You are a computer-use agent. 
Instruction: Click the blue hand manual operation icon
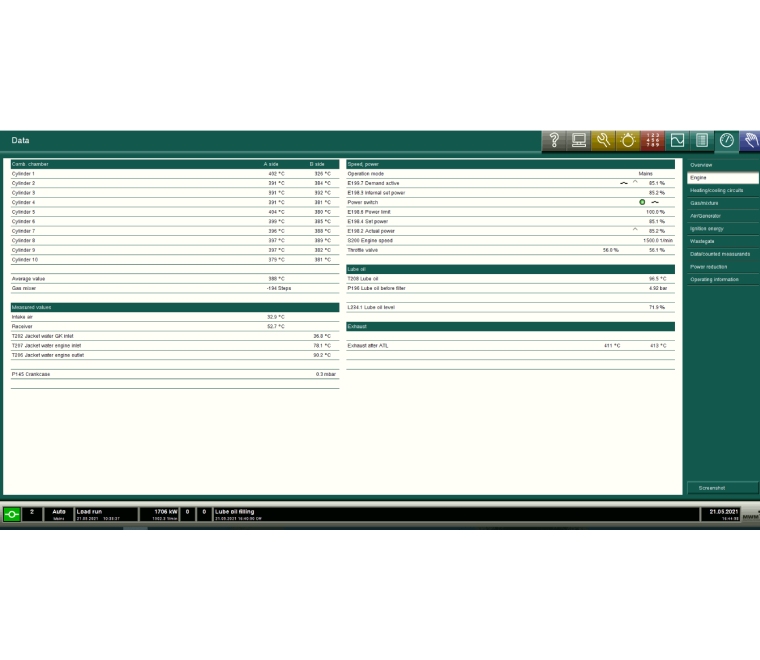(749, 140)
